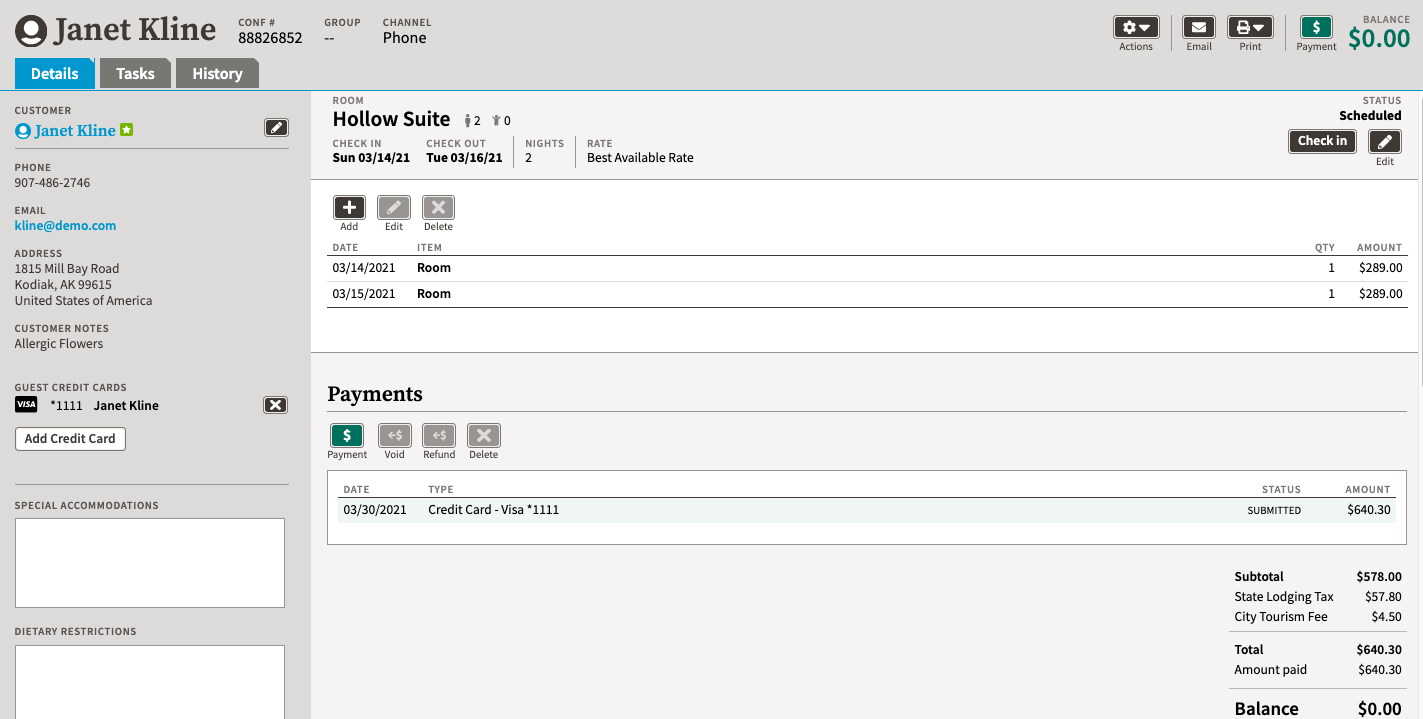Viewport: 1423px width, 719px height.
Task: Click the Print icon in top bar
Action: pyautogui.click(x=1243, y=27)
